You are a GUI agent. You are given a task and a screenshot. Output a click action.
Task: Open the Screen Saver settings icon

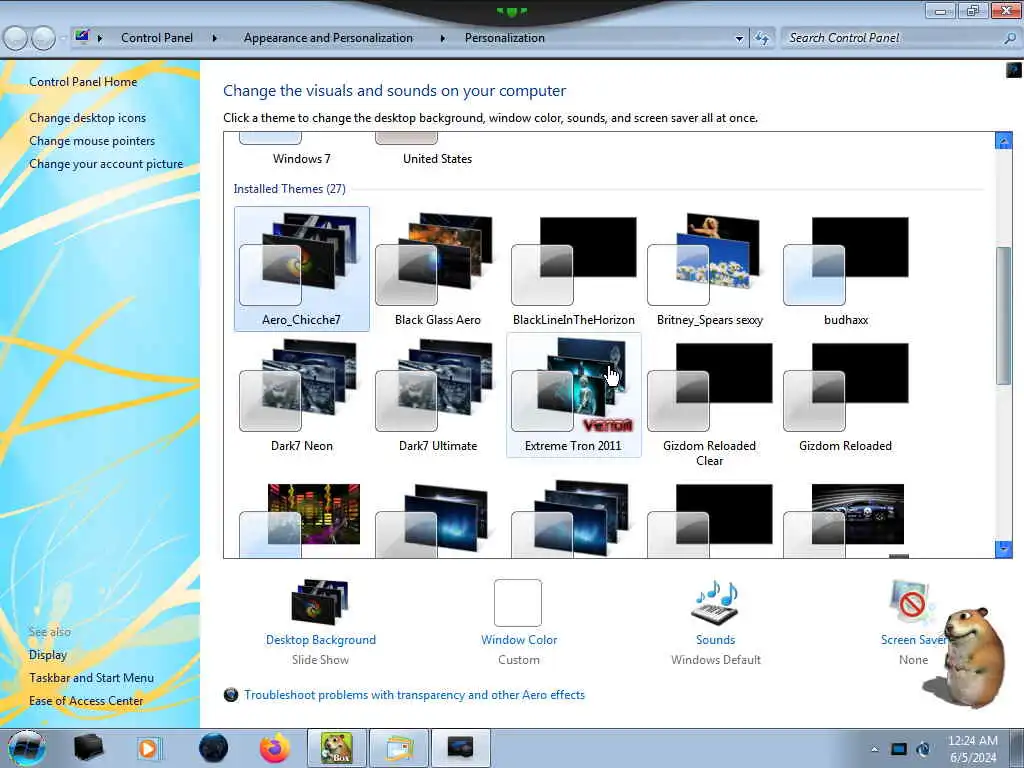point(910,602)
